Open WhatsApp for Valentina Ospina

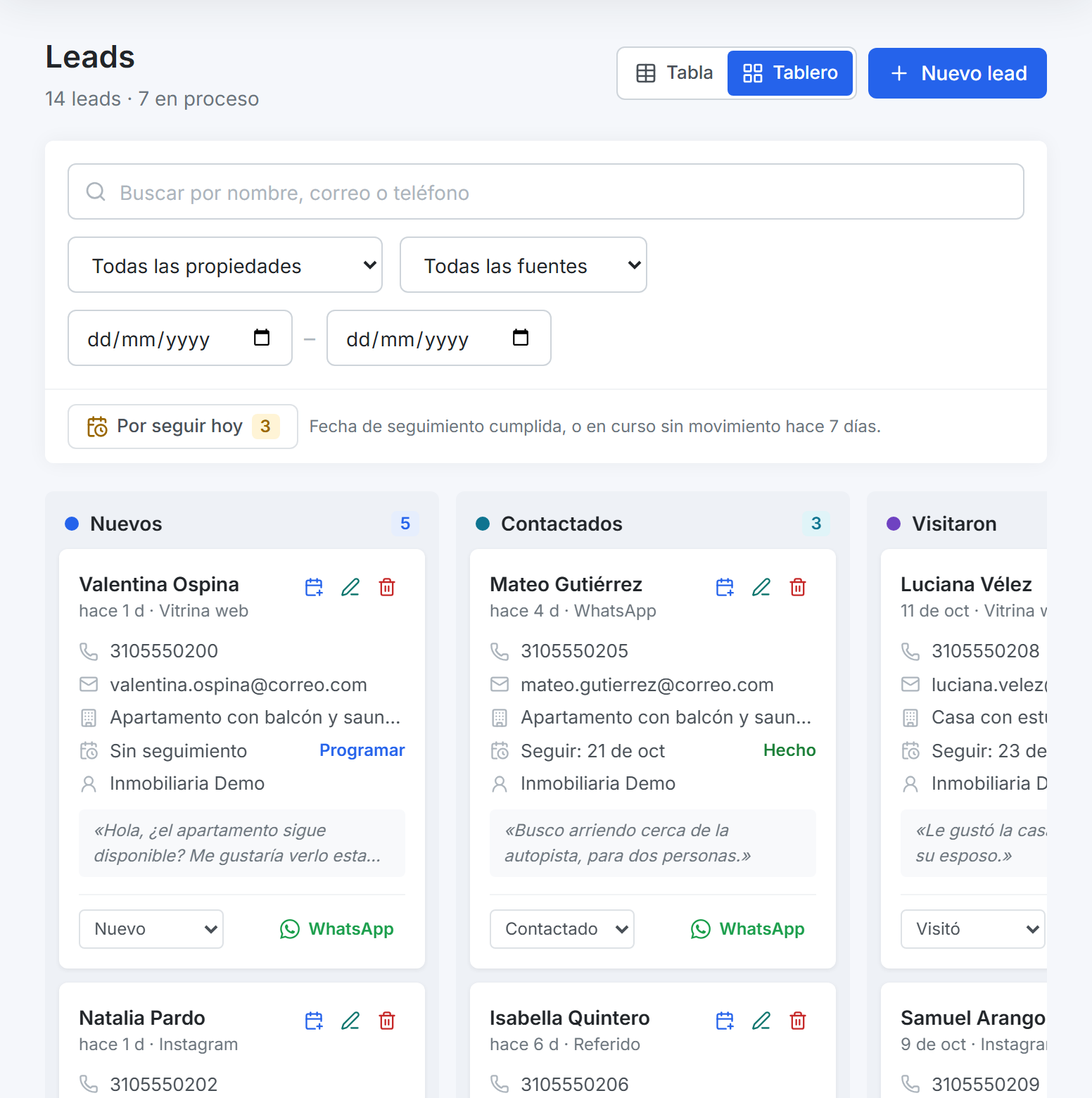click(x=336, y=929)
